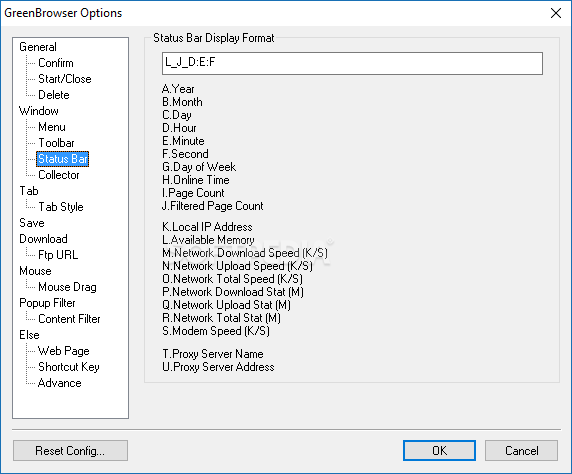Select the Window category
The height and width of the screenshot is (474, 572).
[x=39, y=111]
